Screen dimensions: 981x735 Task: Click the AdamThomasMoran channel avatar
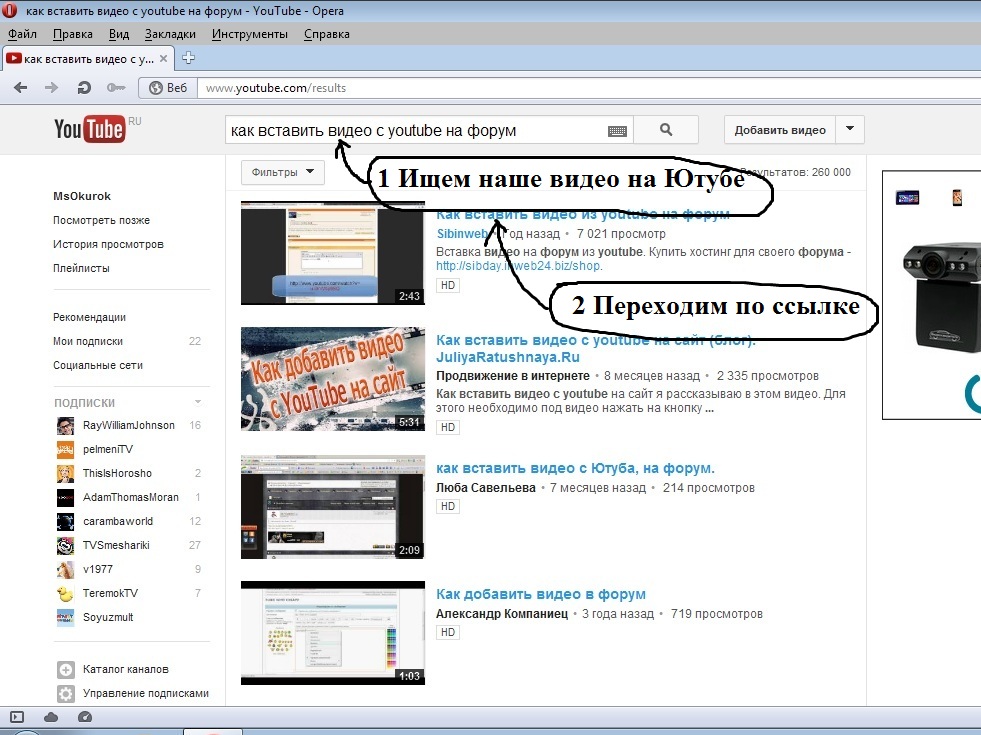[x=65, y=497]
